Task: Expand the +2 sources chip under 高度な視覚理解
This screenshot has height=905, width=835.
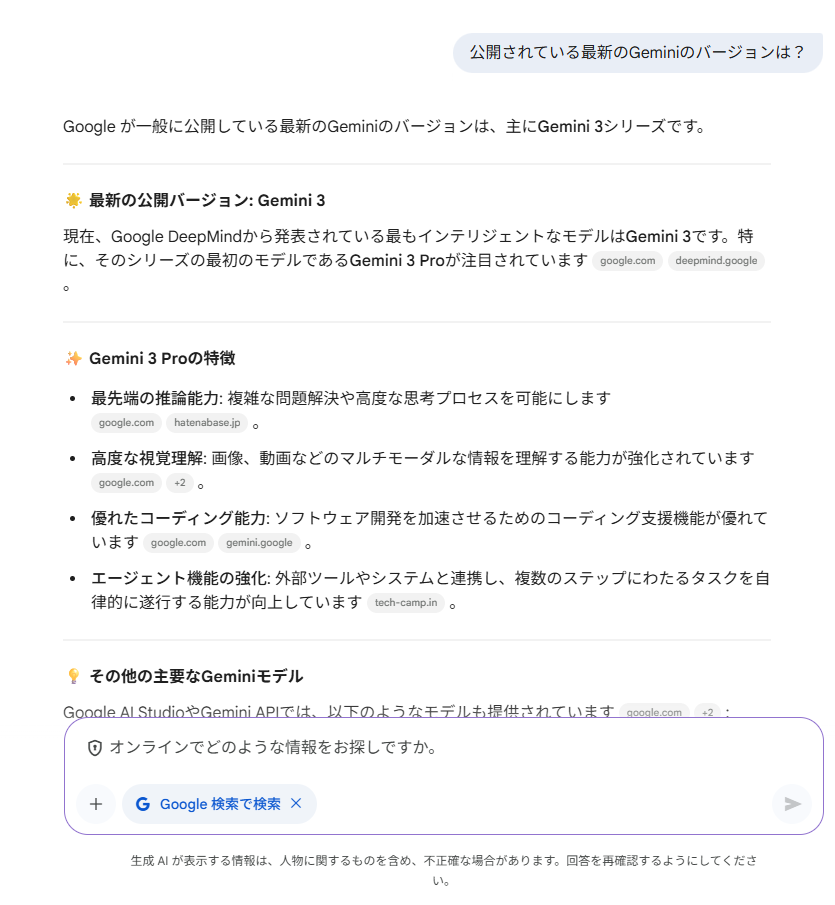Action: [x=181, y=483]
